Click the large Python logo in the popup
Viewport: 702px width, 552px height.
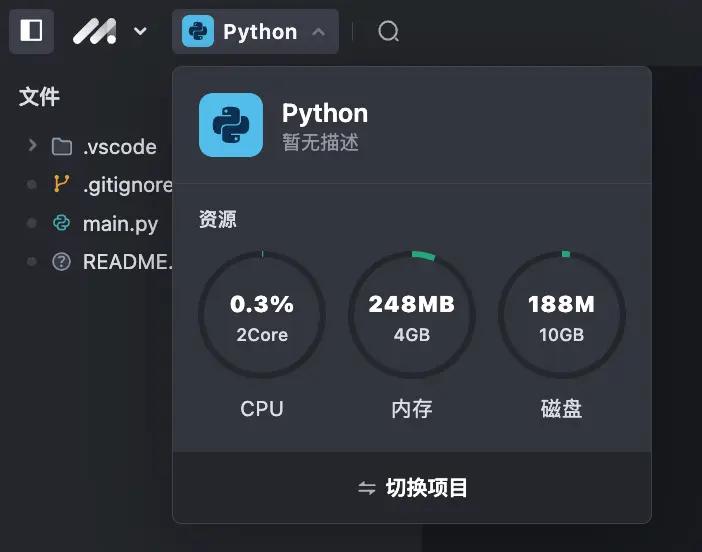(231, 125)
